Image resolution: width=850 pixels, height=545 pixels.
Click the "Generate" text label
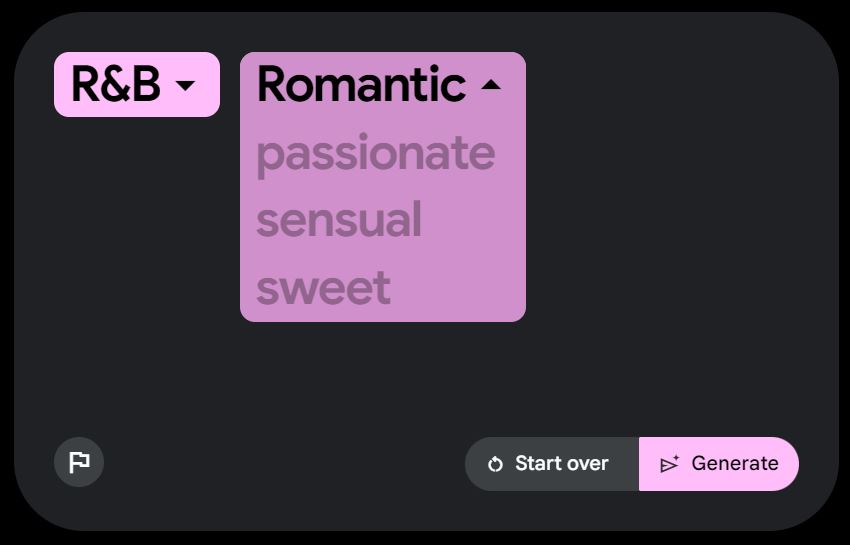click(x=734, y=464)
